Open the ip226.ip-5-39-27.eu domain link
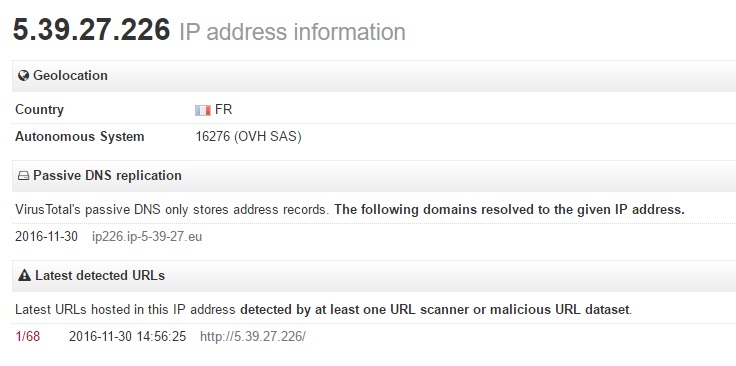The width and height of the screenshot is (736, 366). tap(147, 236)
